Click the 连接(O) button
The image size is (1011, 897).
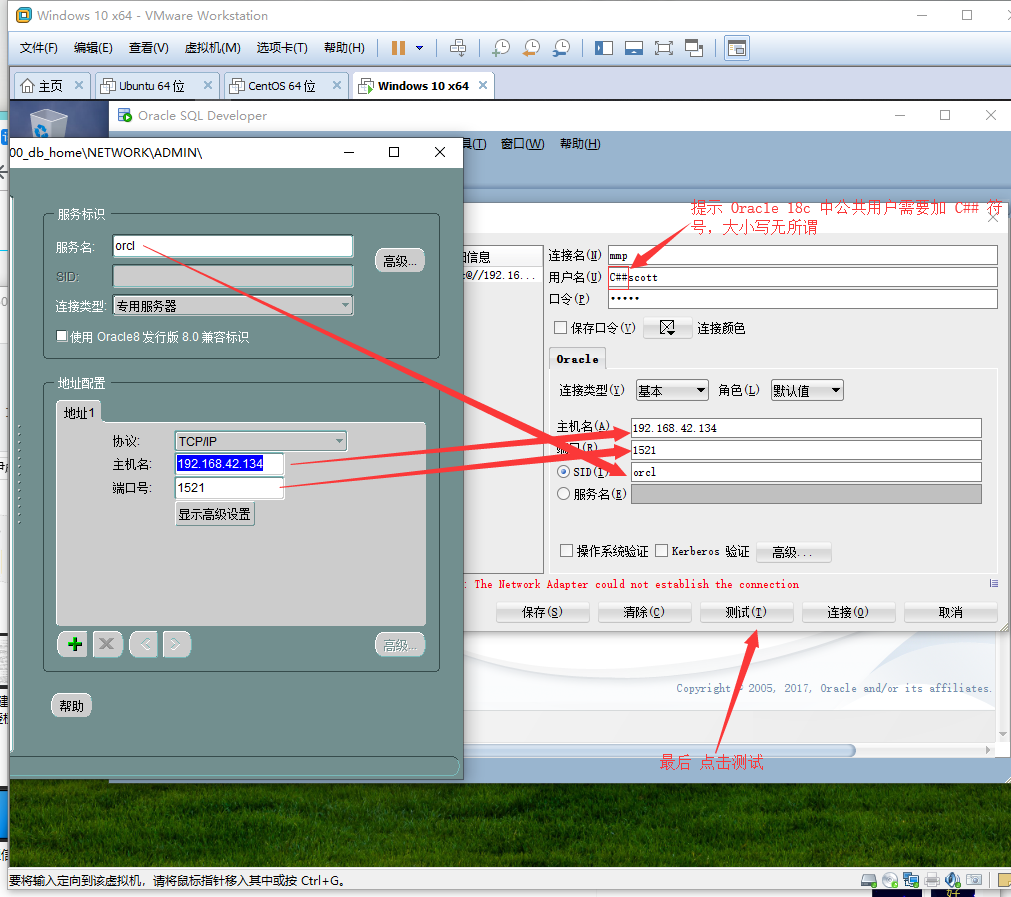click(848, 612)
